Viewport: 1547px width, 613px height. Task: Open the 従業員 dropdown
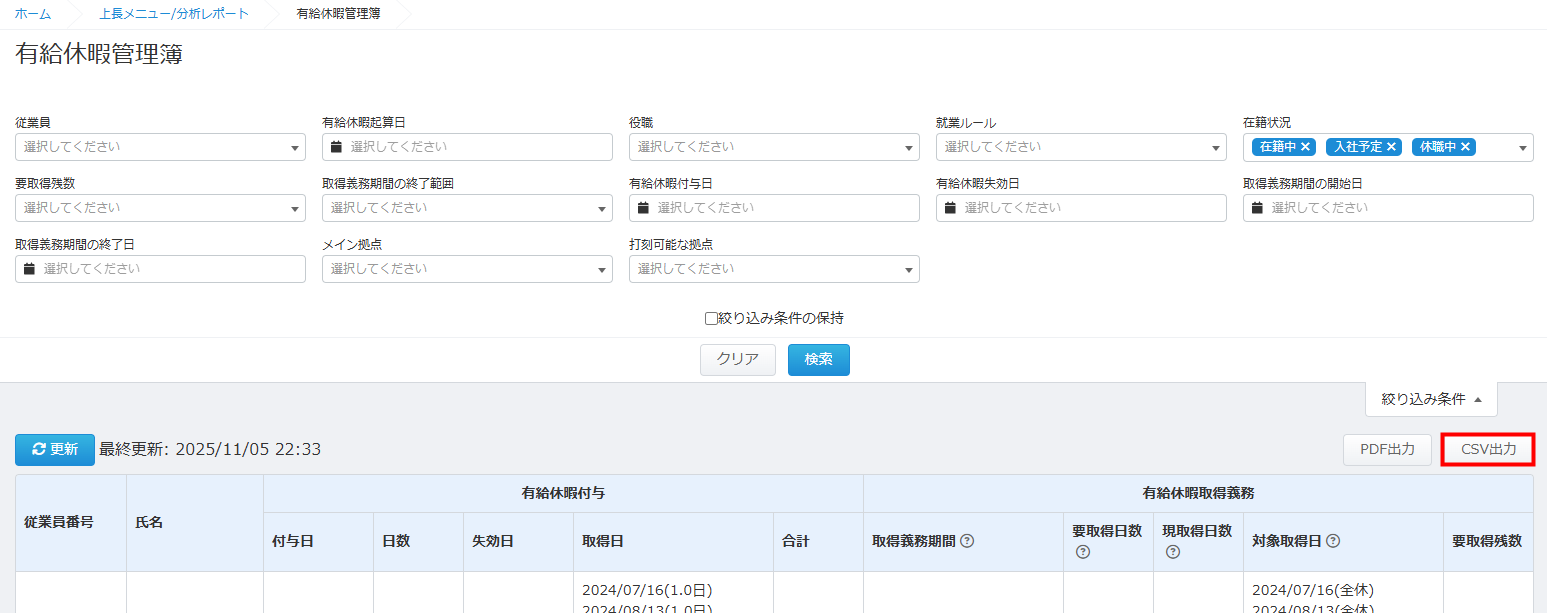(160, 147)
